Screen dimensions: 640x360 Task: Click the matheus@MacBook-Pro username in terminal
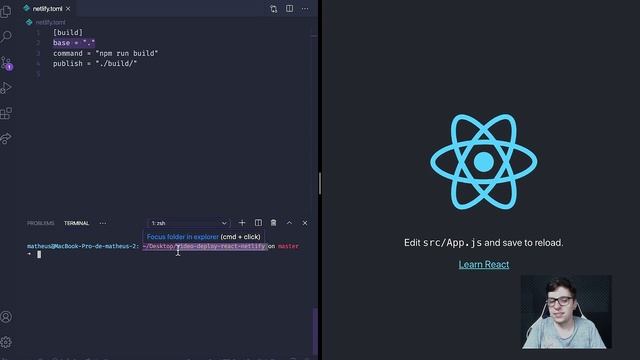coord(83,246)
